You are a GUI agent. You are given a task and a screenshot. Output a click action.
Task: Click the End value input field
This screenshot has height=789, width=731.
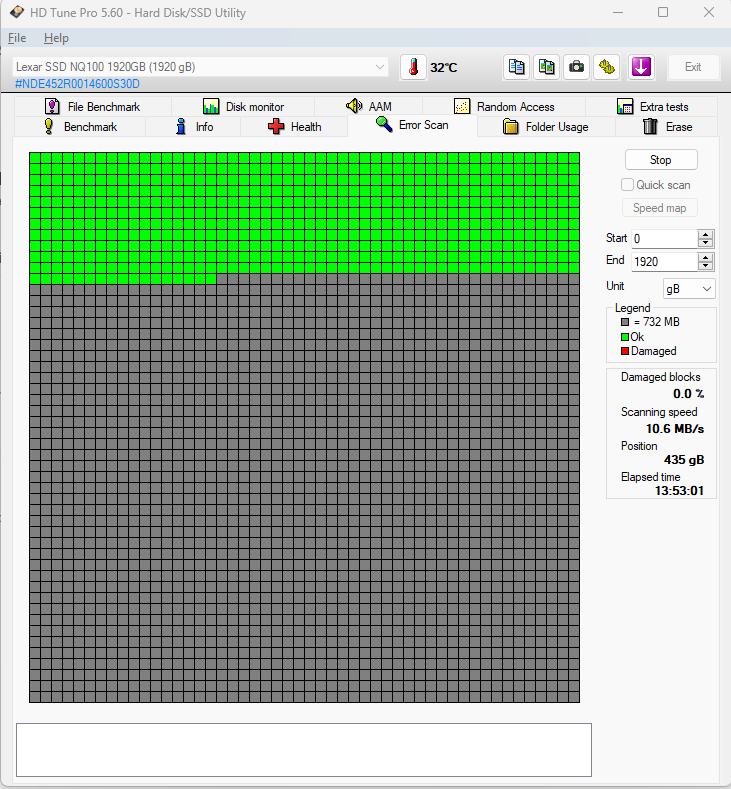(x=665, y=262)
